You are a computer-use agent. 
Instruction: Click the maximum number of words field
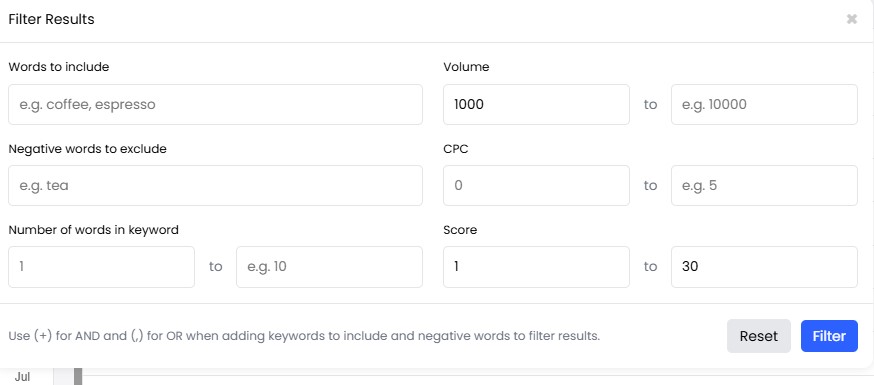pos(329,267)
